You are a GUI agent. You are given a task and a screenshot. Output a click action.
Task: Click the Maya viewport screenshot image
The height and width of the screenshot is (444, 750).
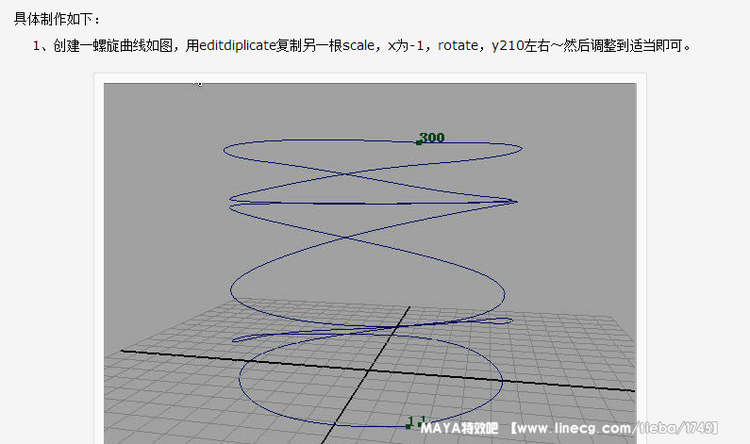coord(370,260)
